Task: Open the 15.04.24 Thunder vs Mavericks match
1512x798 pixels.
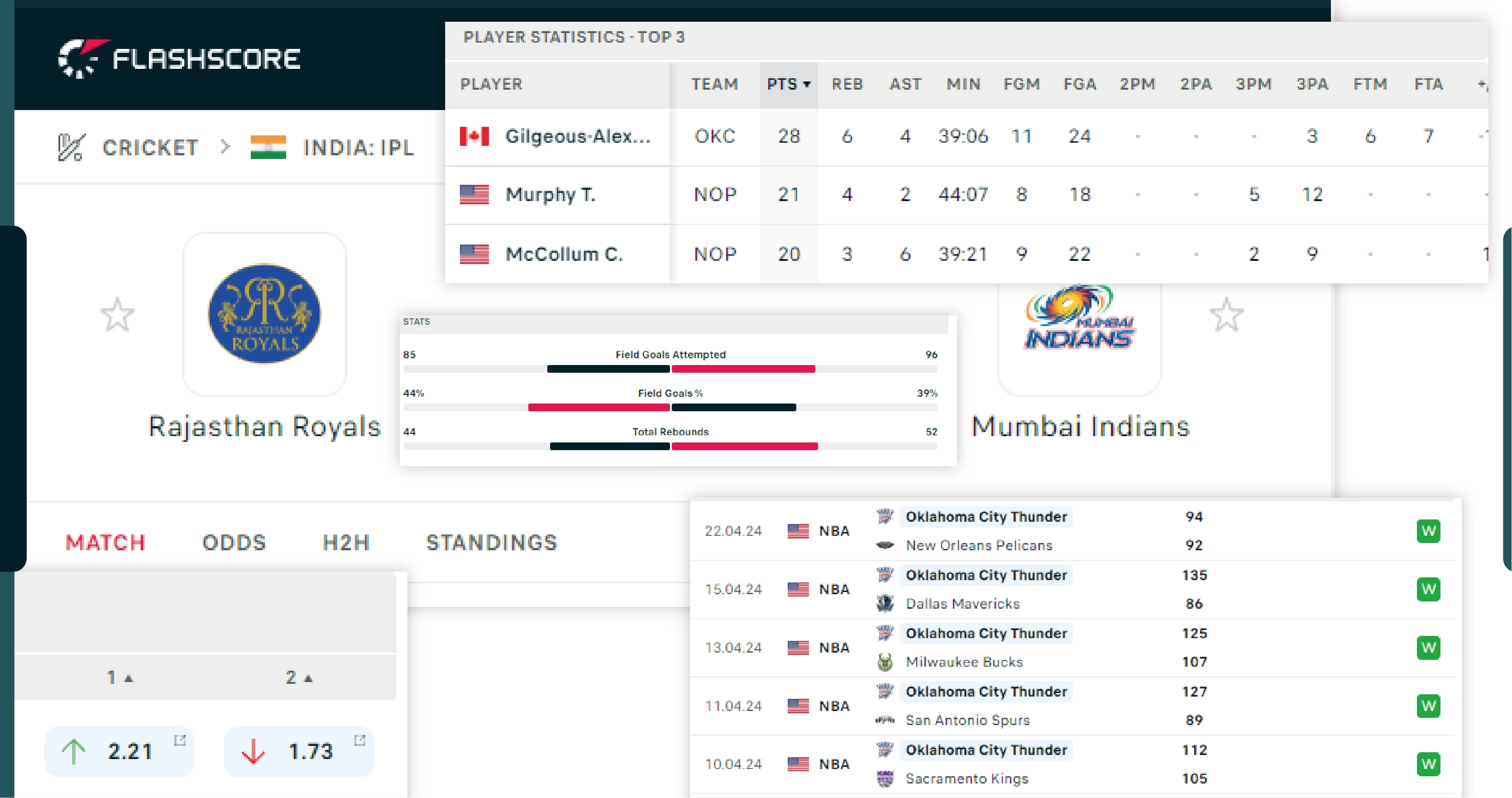Action: tap(1072, 589)
